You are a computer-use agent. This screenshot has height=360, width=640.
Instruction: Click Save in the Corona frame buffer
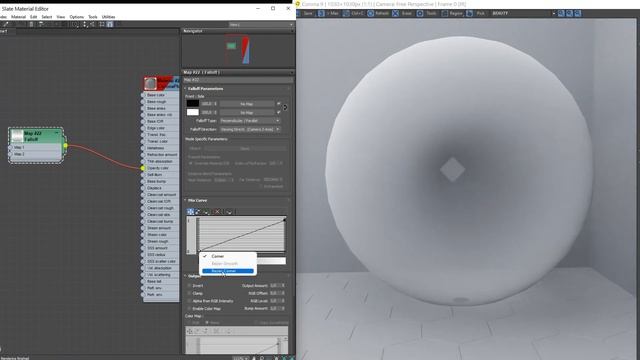tap(308, 13)
